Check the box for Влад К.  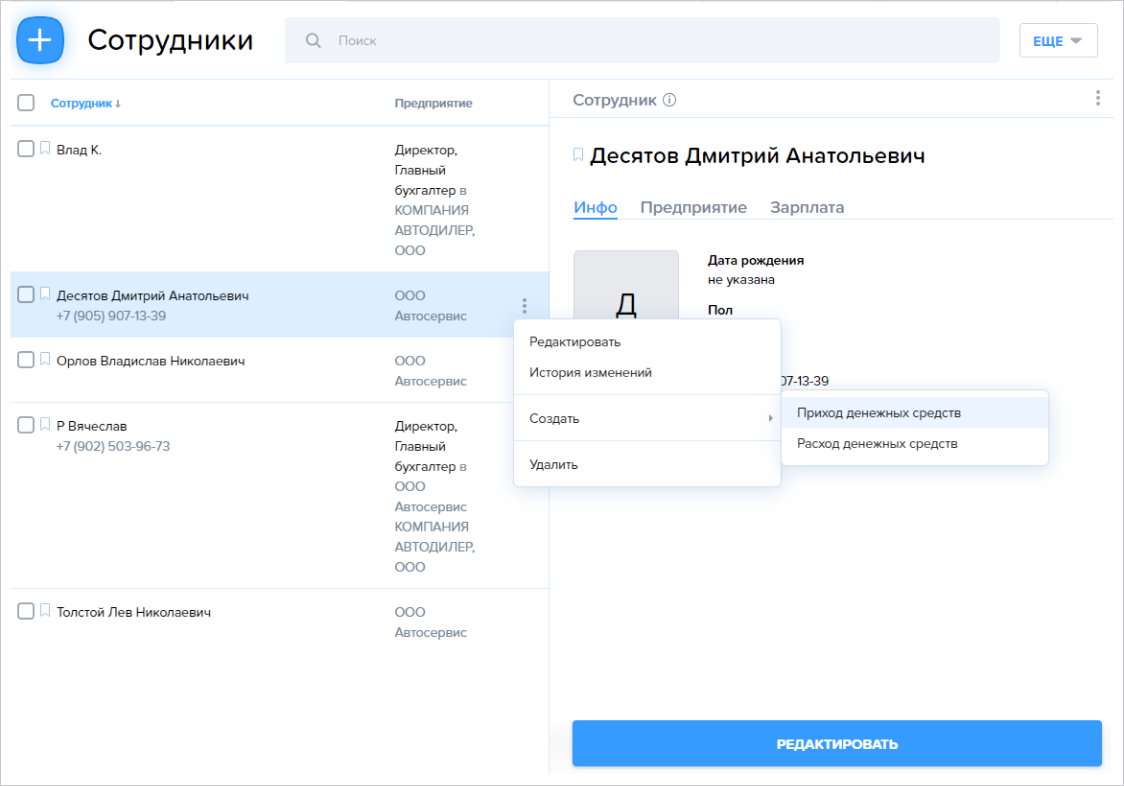tap(26, 148)
